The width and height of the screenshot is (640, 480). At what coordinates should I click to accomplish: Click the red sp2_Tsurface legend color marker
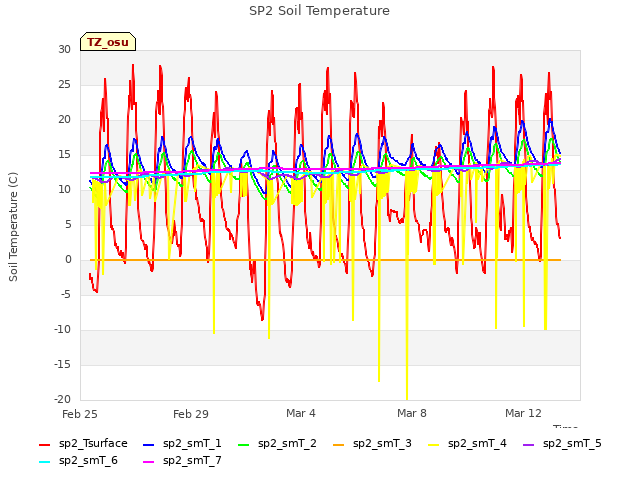pyautogui.click(x=44, y=444)
